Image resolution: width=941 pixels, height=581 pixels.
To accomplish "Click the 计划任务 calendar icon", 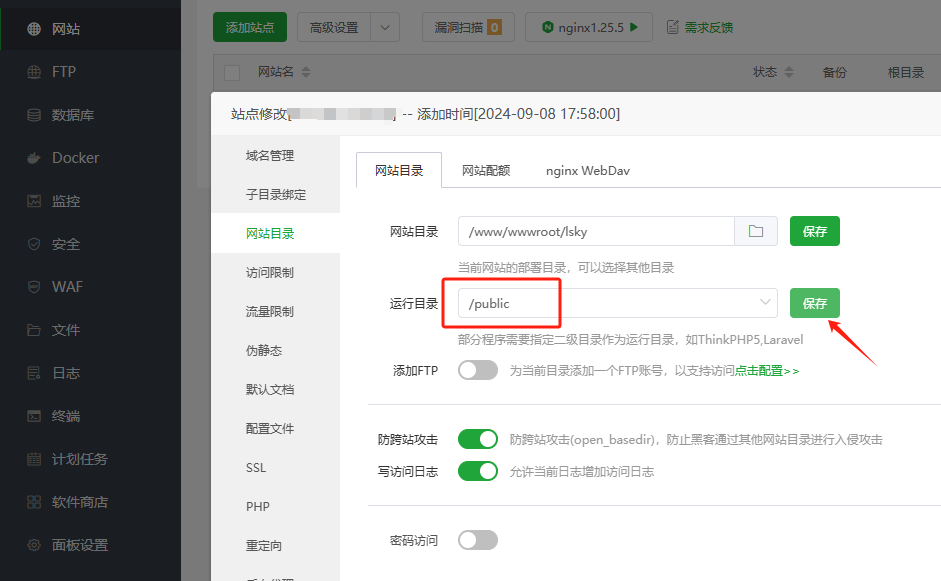I will click(x=34, y=459).
